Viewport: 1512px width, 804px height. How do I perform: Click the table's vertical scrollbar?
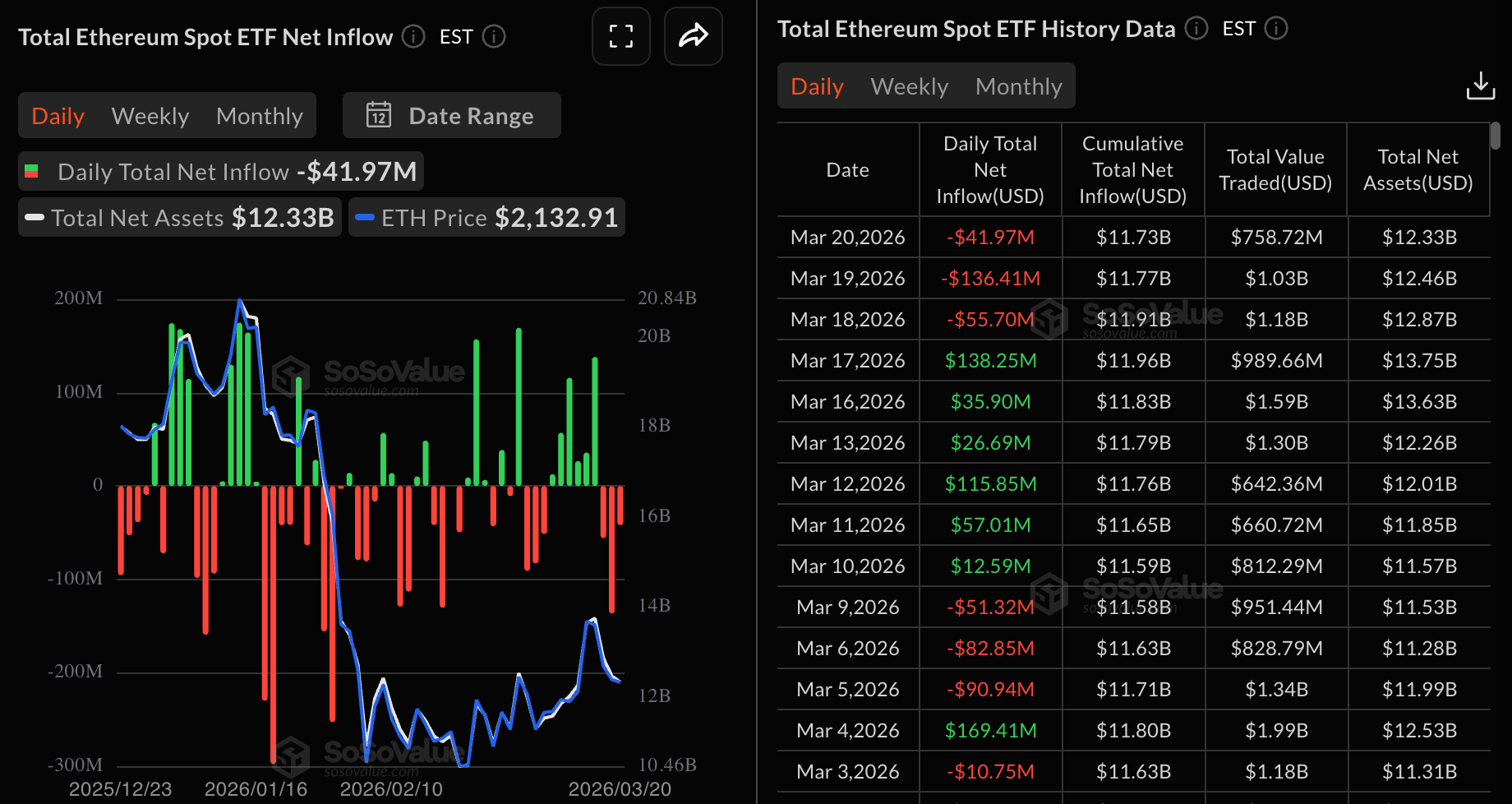(1496, 136)
